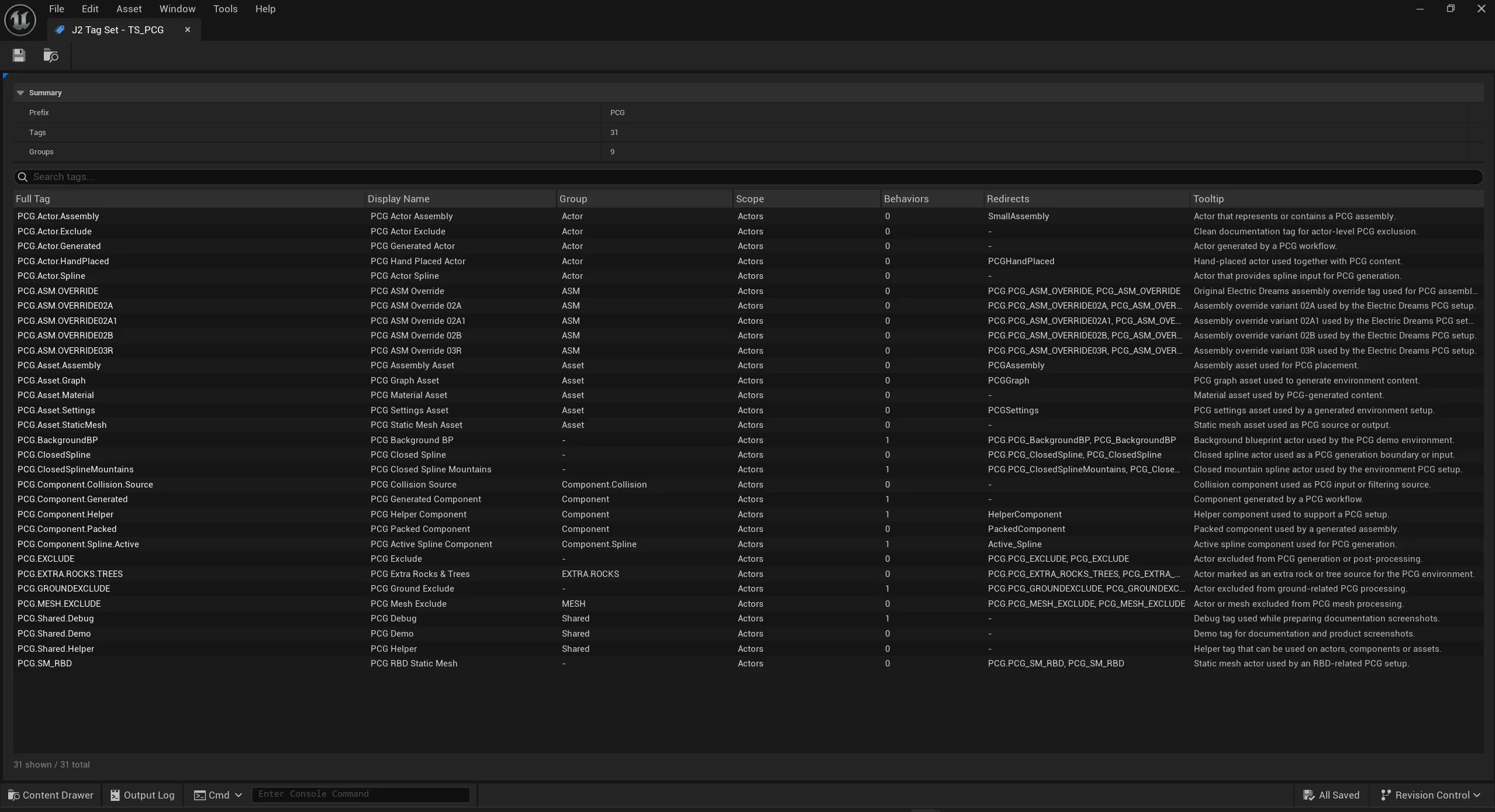This screenshot has width=1495, height=812.
Task: Click the Component.Spline group cell
Action: pos(599,544)
